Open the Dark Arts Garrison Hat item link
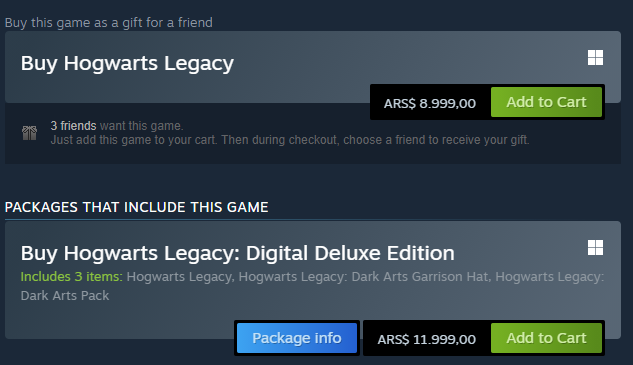633x365 pixels. [363, 277]
